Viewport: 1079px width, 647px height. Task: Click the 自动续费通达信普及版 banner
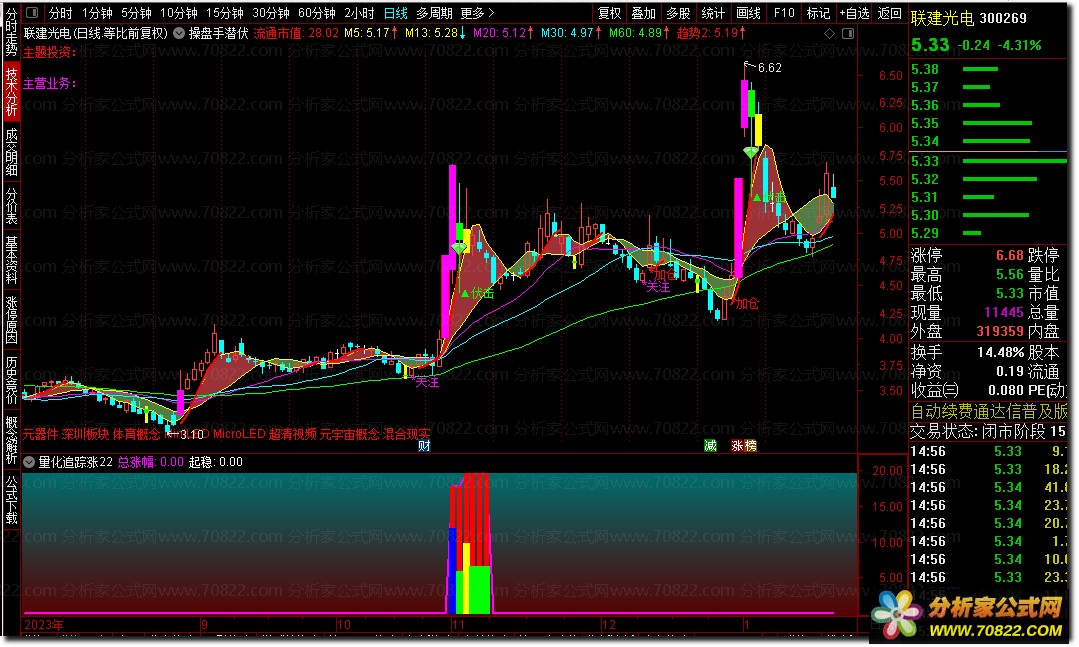988,412
